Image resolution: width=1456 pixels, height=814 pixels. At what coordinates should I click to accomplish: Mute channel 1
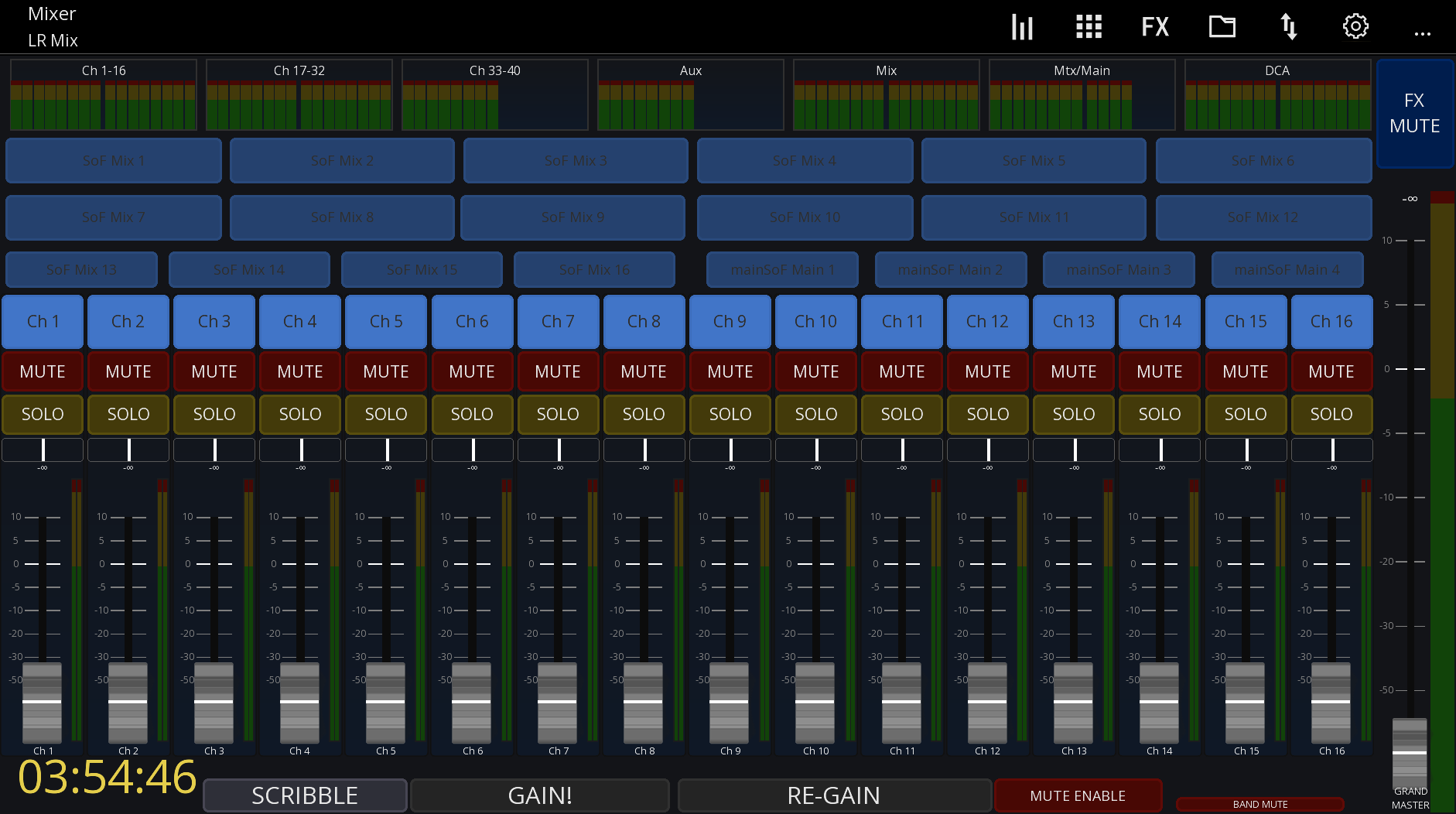click(x=43, y=371)
